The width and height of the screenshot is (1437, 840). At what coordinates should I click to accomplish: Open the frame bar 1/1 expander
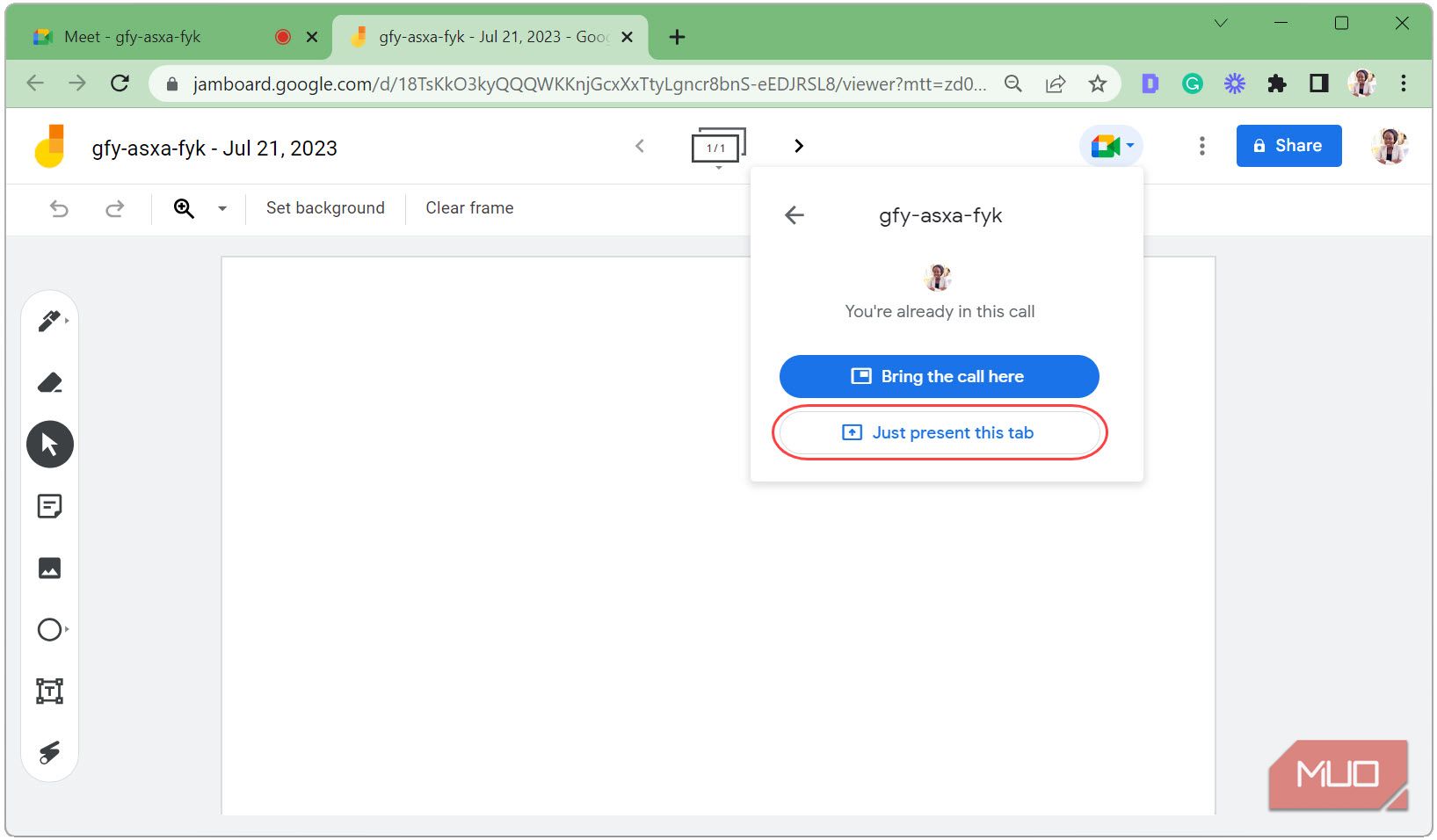tap(718, 148)
